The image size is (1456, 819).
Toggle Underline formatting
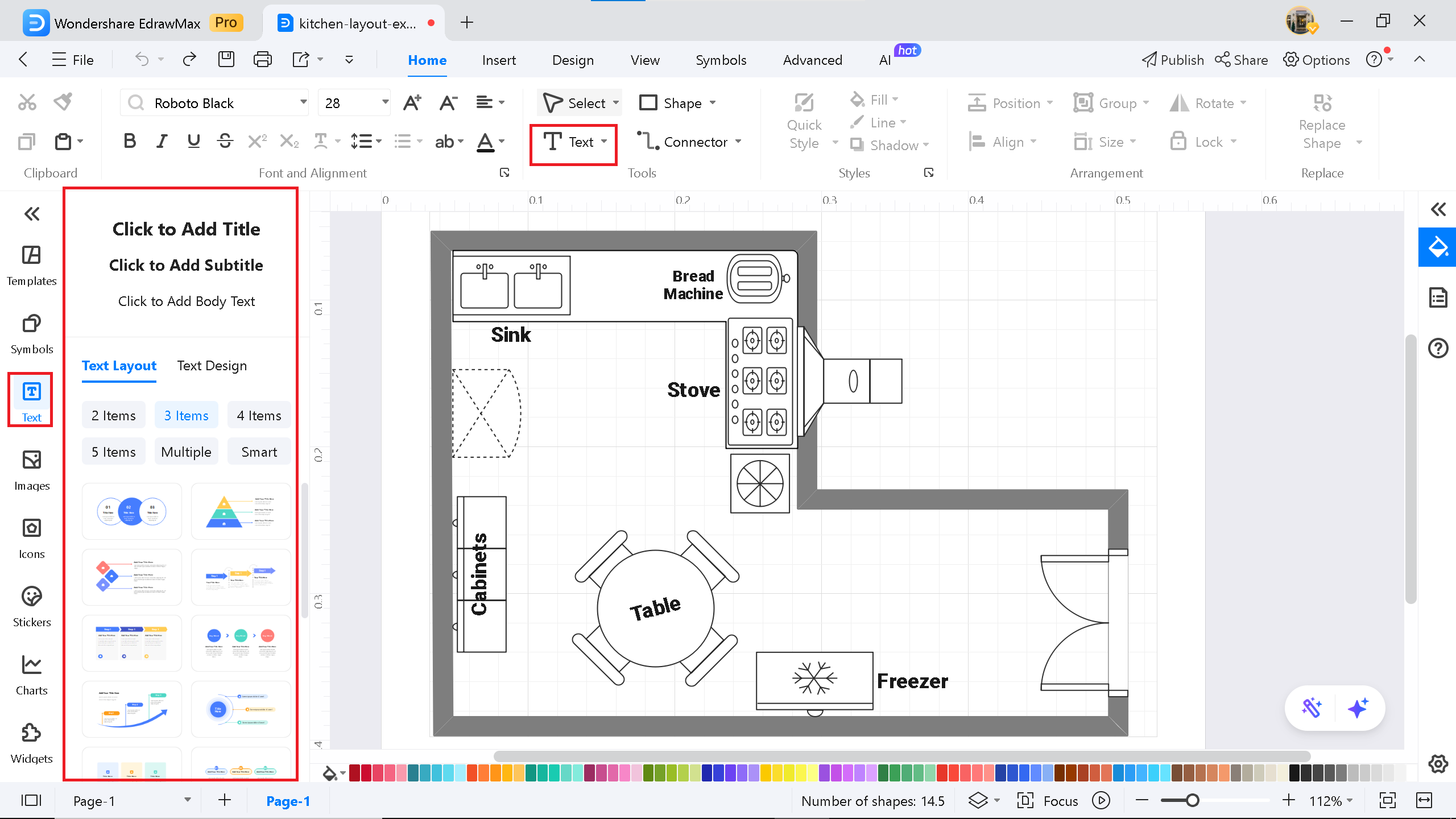[x=193, y=141]
